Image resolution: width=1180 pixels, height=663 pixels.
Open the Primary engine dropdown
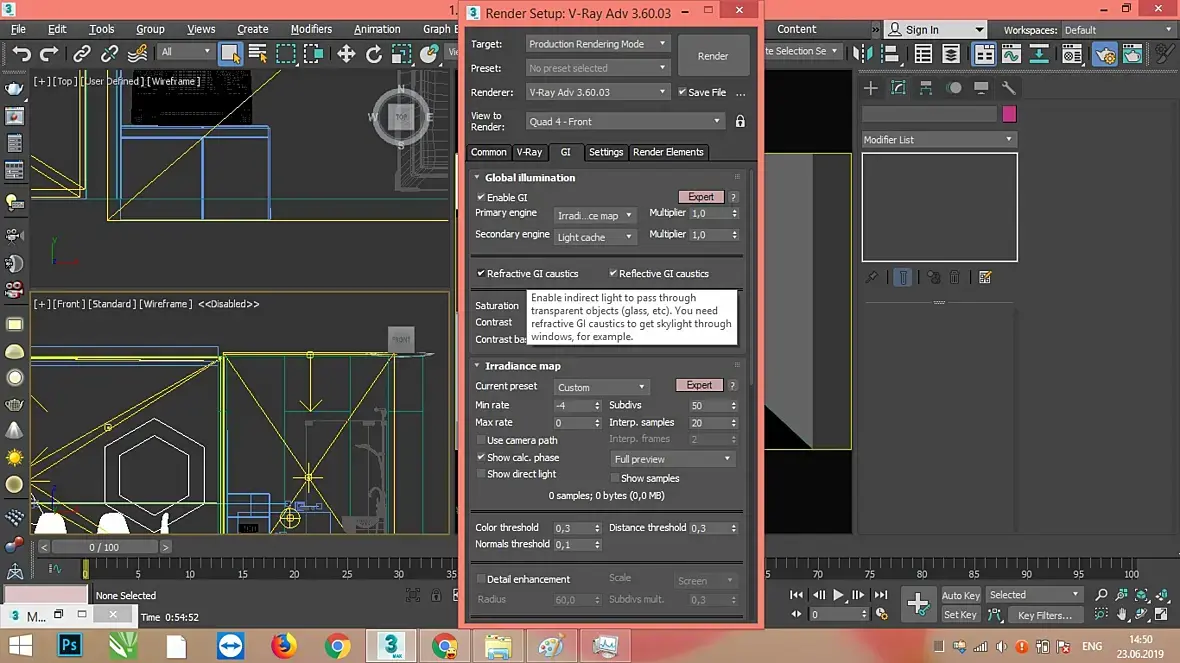[x=595, y=215]
